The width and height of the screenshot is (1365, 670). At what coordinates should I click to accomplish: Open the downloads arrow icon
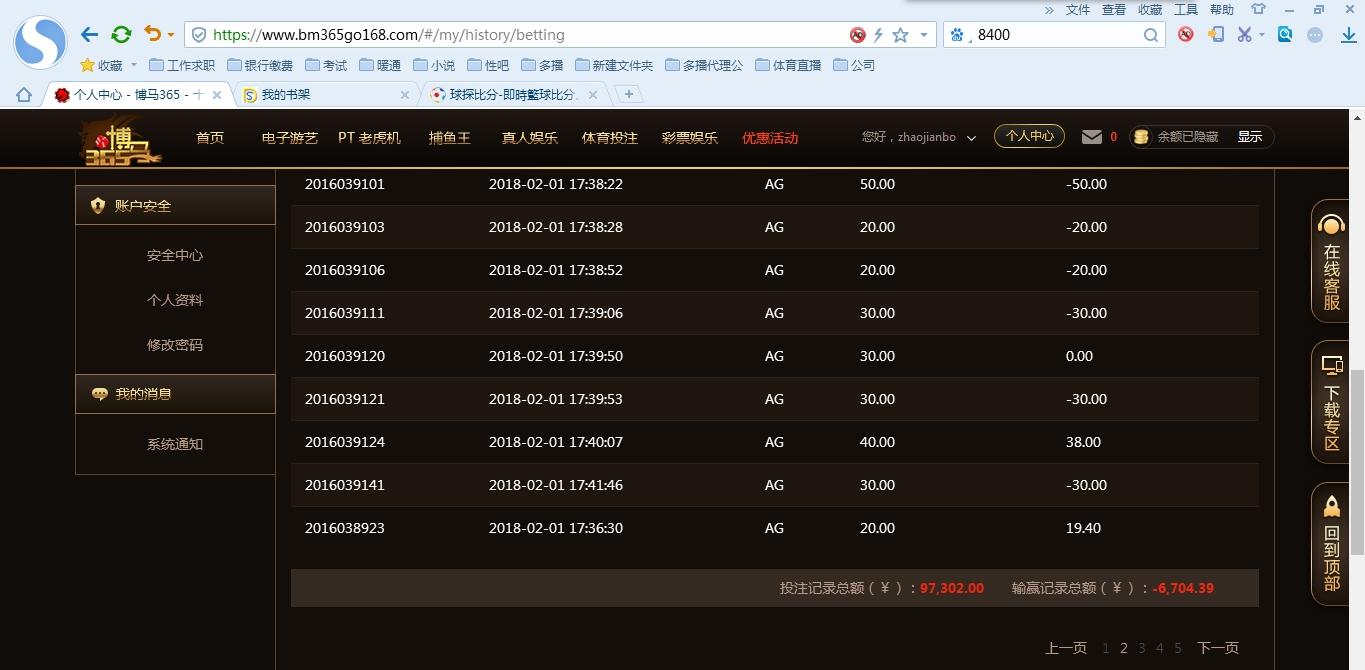(x=1348, y=35)
